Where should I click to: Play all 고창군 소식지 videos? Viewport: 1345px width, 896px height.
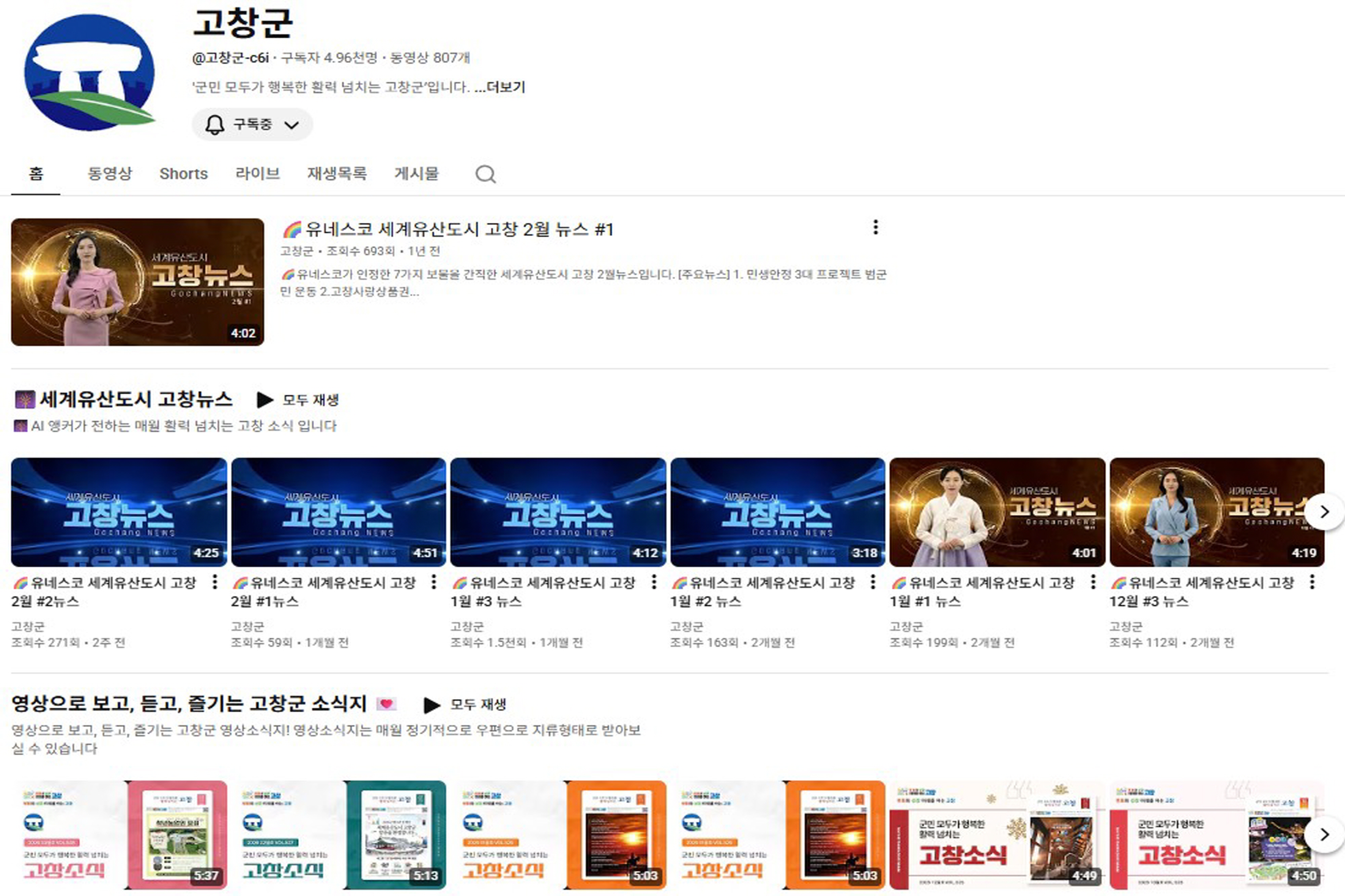pos(465,704)
